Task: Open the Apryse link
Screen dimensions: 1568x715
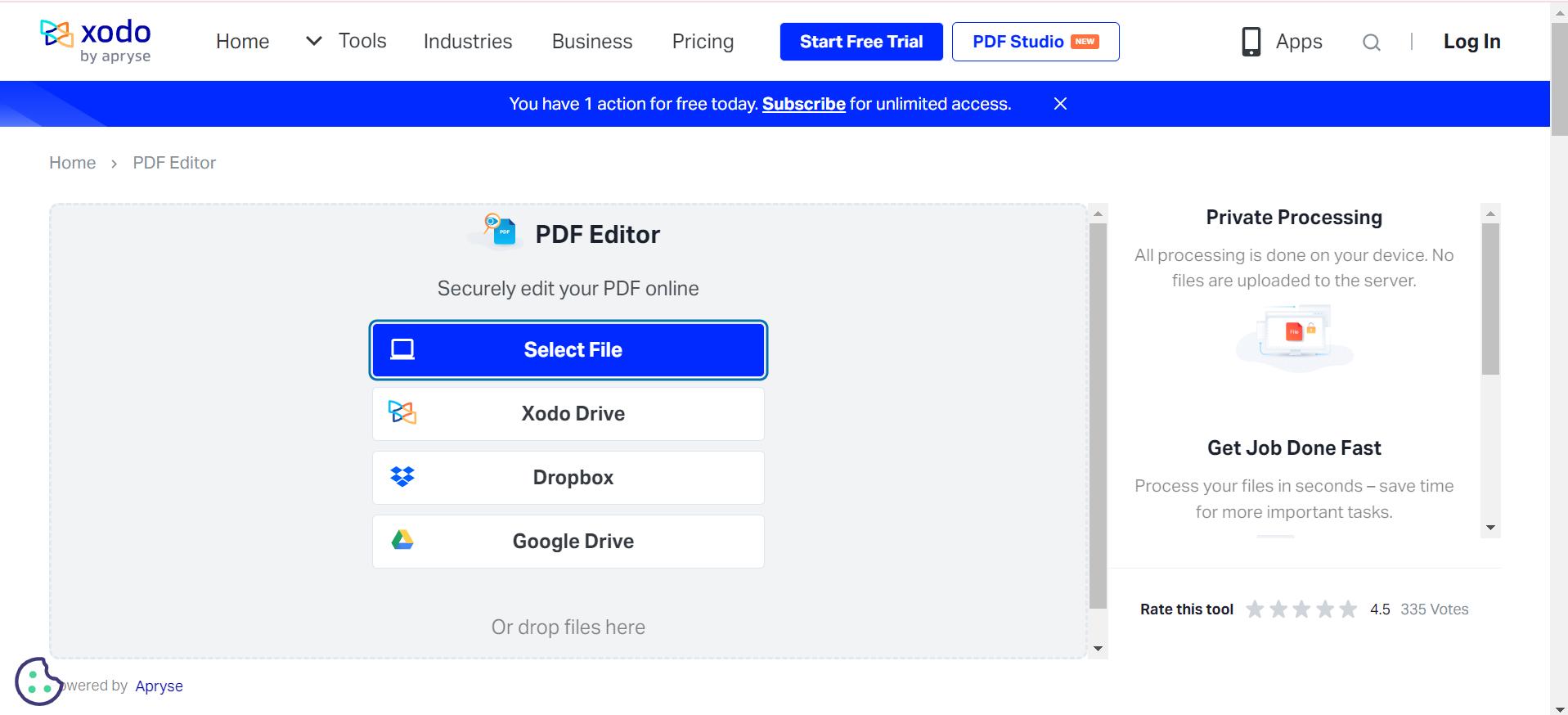Action: point(159,686)
